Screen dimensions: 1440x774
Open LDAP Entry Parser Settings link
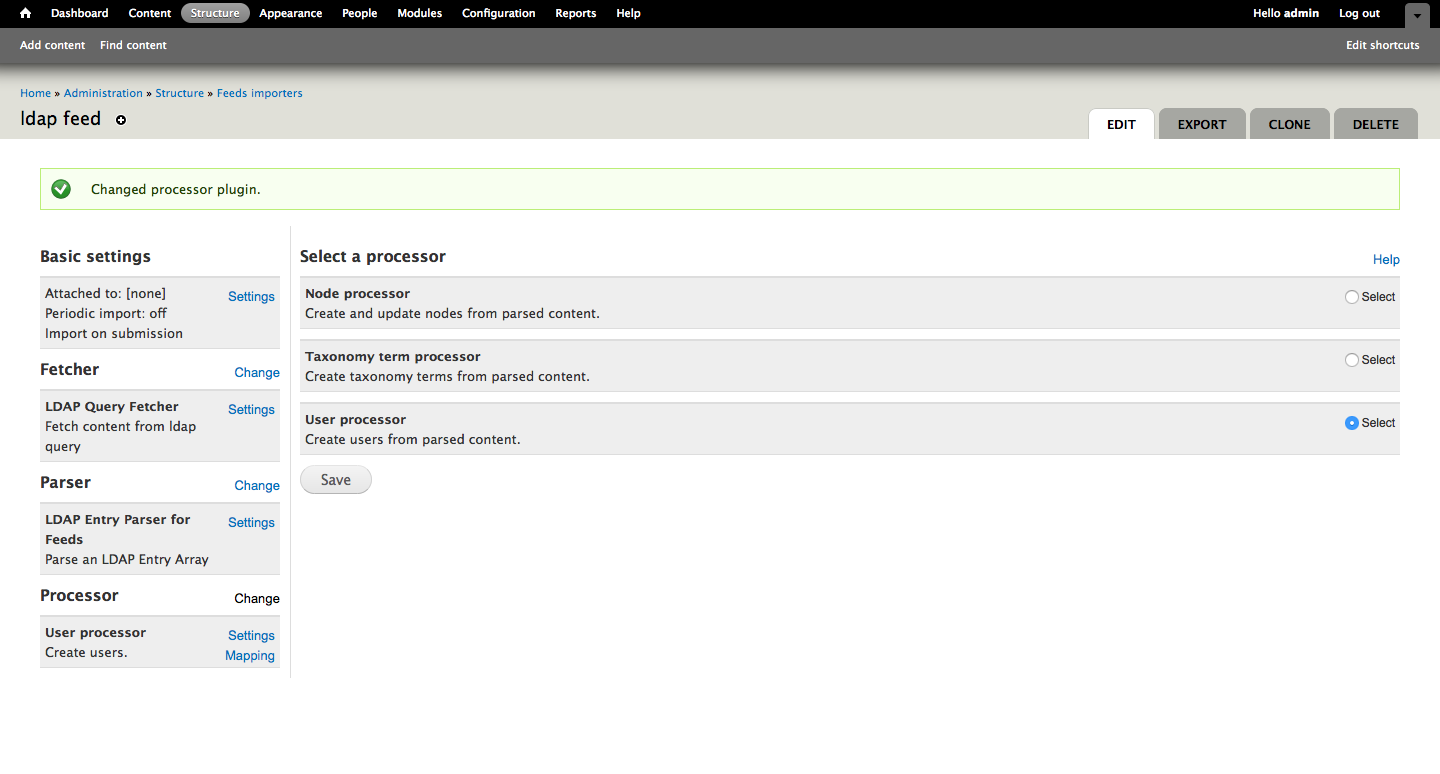(x=251, y=523)
